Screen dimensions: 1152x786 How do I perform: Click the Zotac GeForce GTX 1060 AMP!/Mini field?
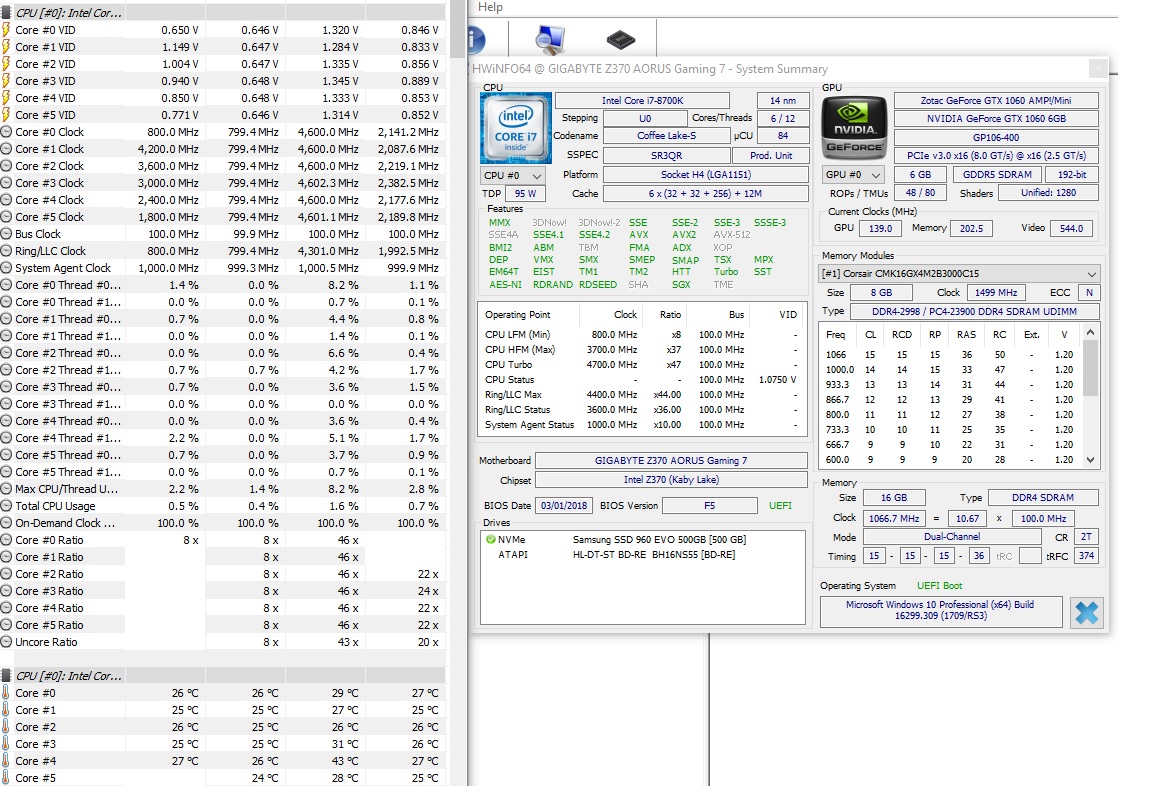coord(996,101)
